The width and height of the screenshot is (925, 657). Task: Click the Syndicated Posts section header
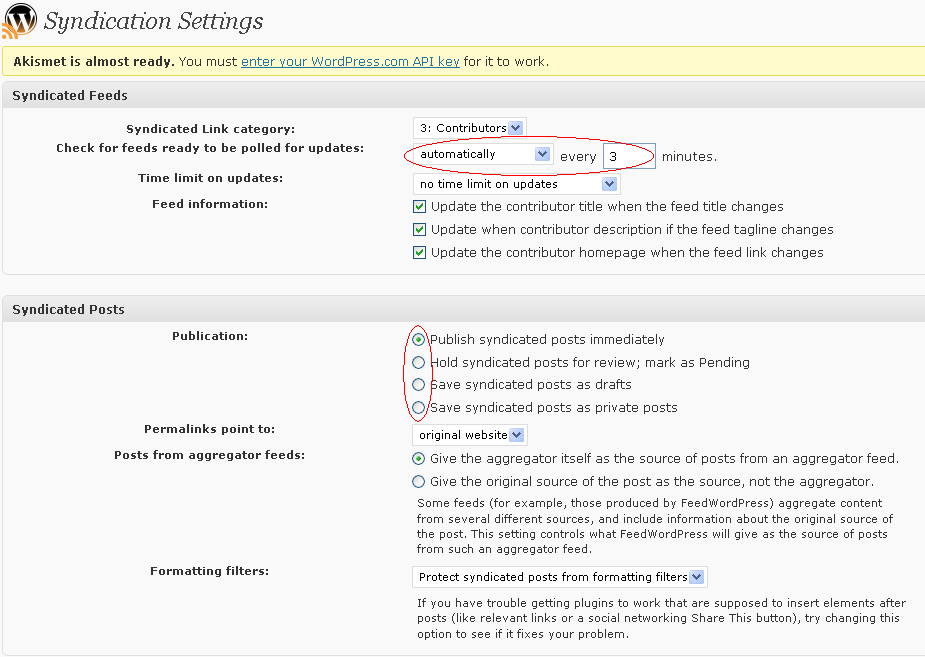tap(68, 310)
